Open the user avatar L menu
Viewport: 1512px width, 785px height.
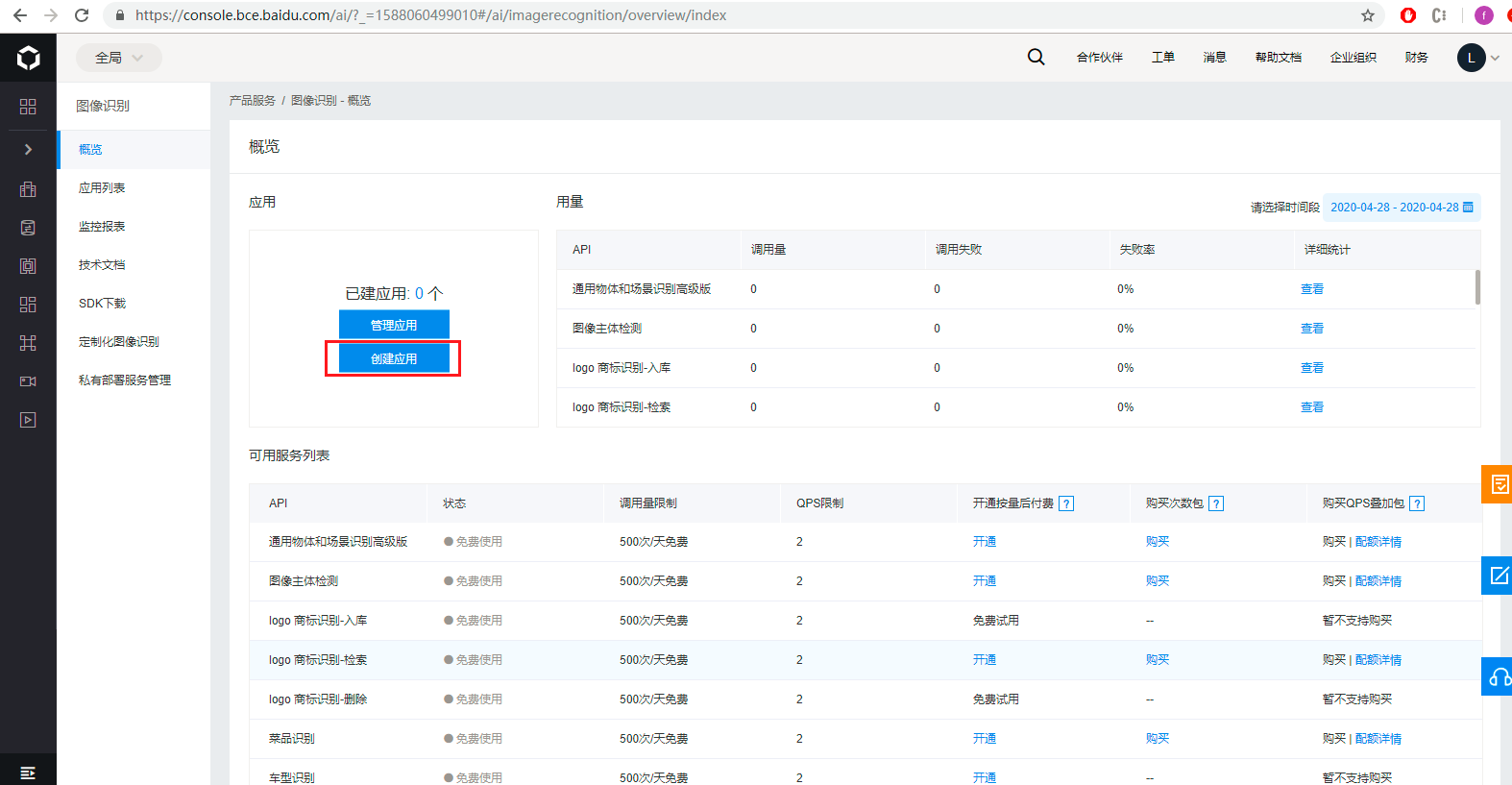pos(1471,58)
